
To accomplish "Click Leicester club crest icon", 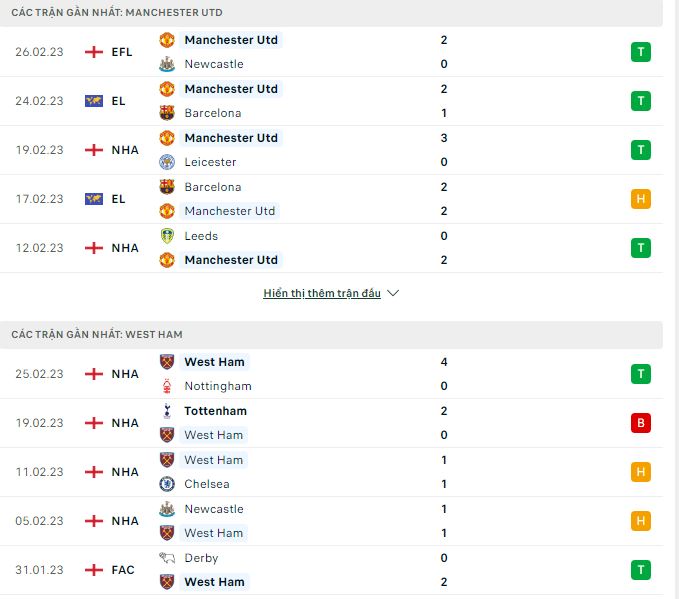I will (x=167, y=162).
